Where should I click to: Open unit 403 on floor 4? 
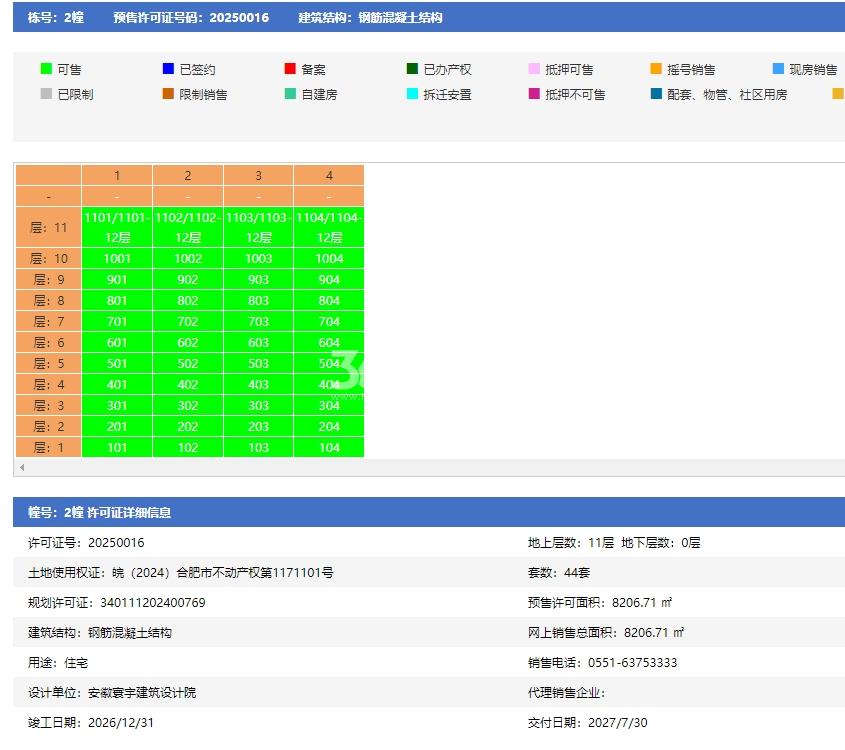(x=258, y=385)
